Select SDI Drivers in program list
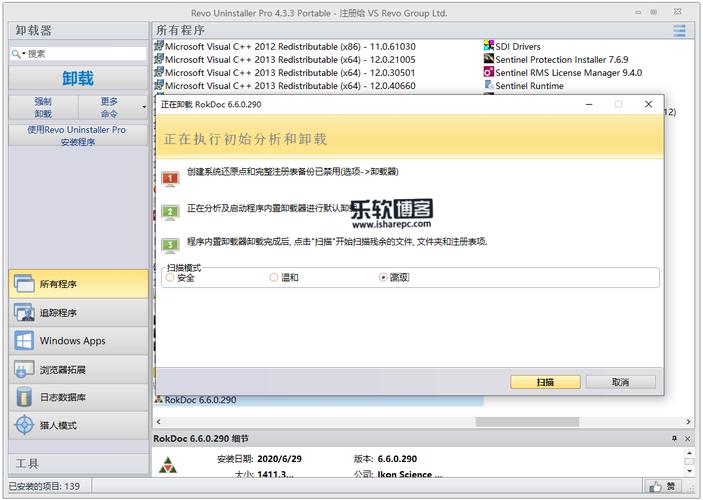703x500 pixels. (512, 47)
